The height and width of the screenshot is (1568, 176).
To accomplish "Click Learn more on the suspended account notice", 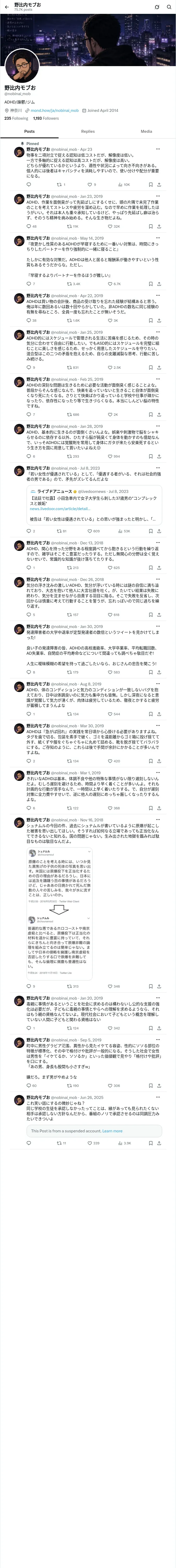I will (112, 1131).
